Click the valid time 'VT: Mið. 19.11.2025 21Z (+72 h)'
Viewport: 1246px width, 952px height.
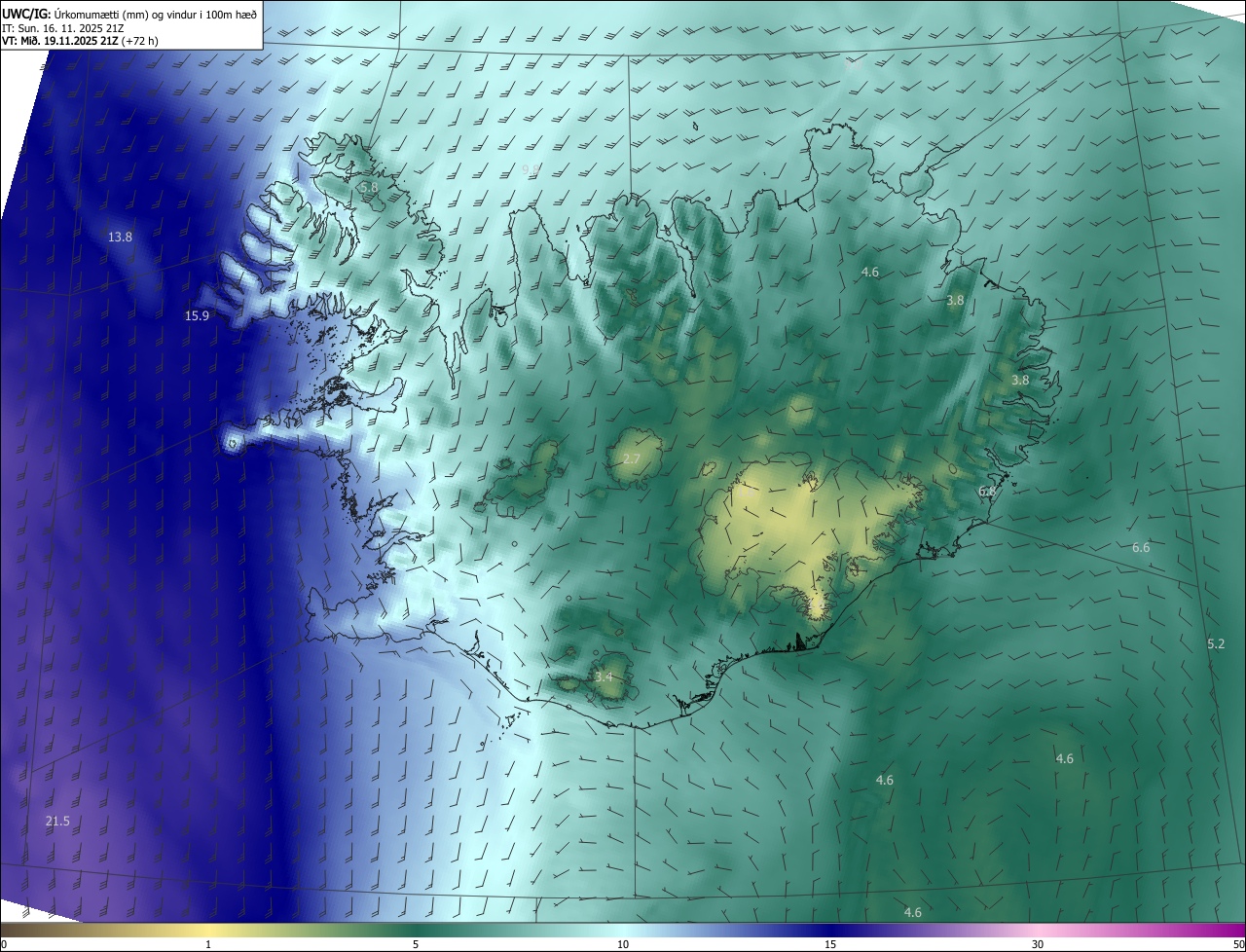[80, 41]
